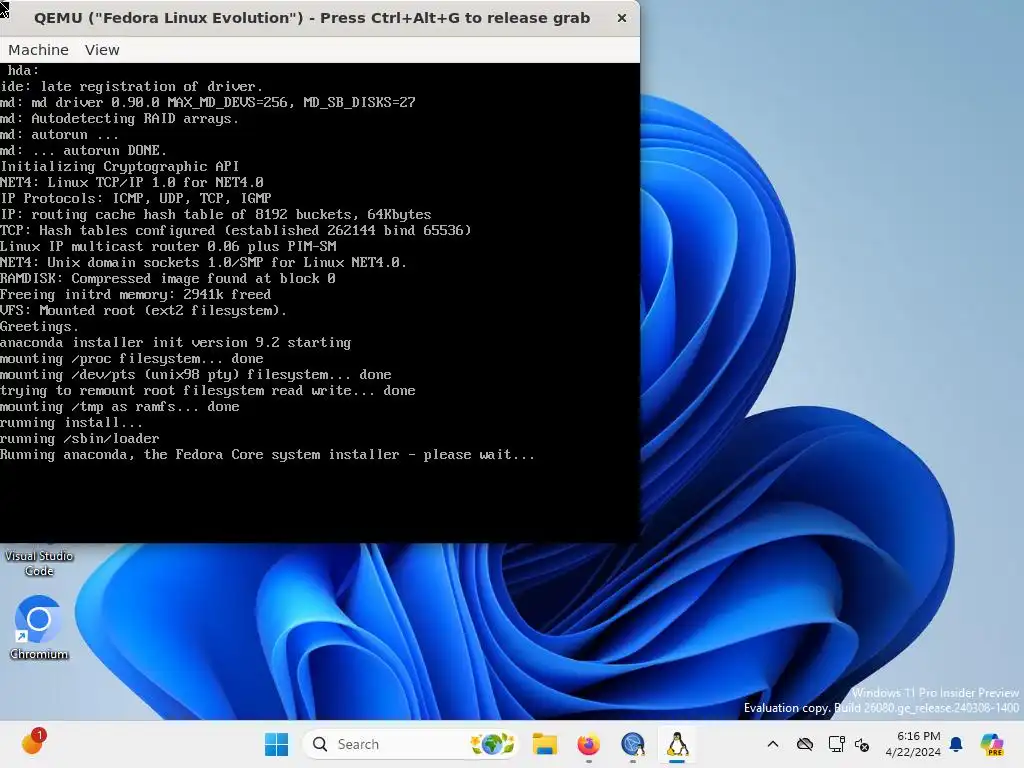Close the QEMU Fedora Linux Evolution window
Image resolution: width=1024 pixels, height=768 pixels.
coord(622,18)
